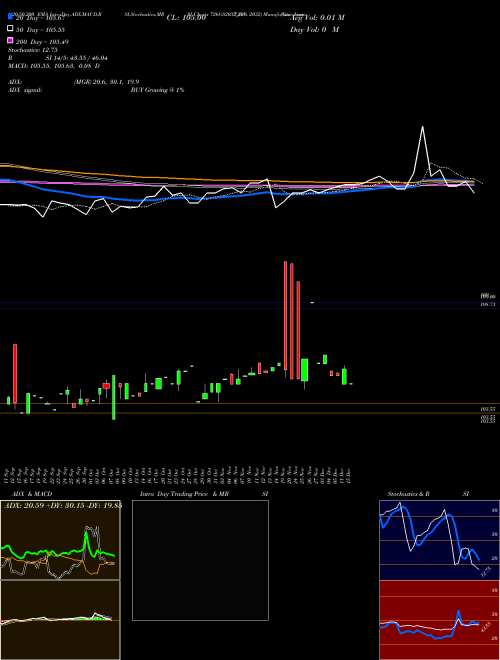This screenshot has width=500, height=660.
Task: Click the ADX (MGR) 20.6, 30.1, 19.9 values
Action: coord(106,82)
